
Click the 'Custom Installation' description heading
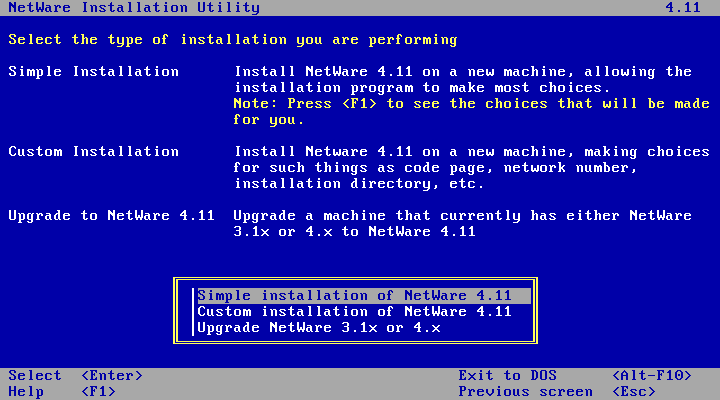tap(94, 152)
